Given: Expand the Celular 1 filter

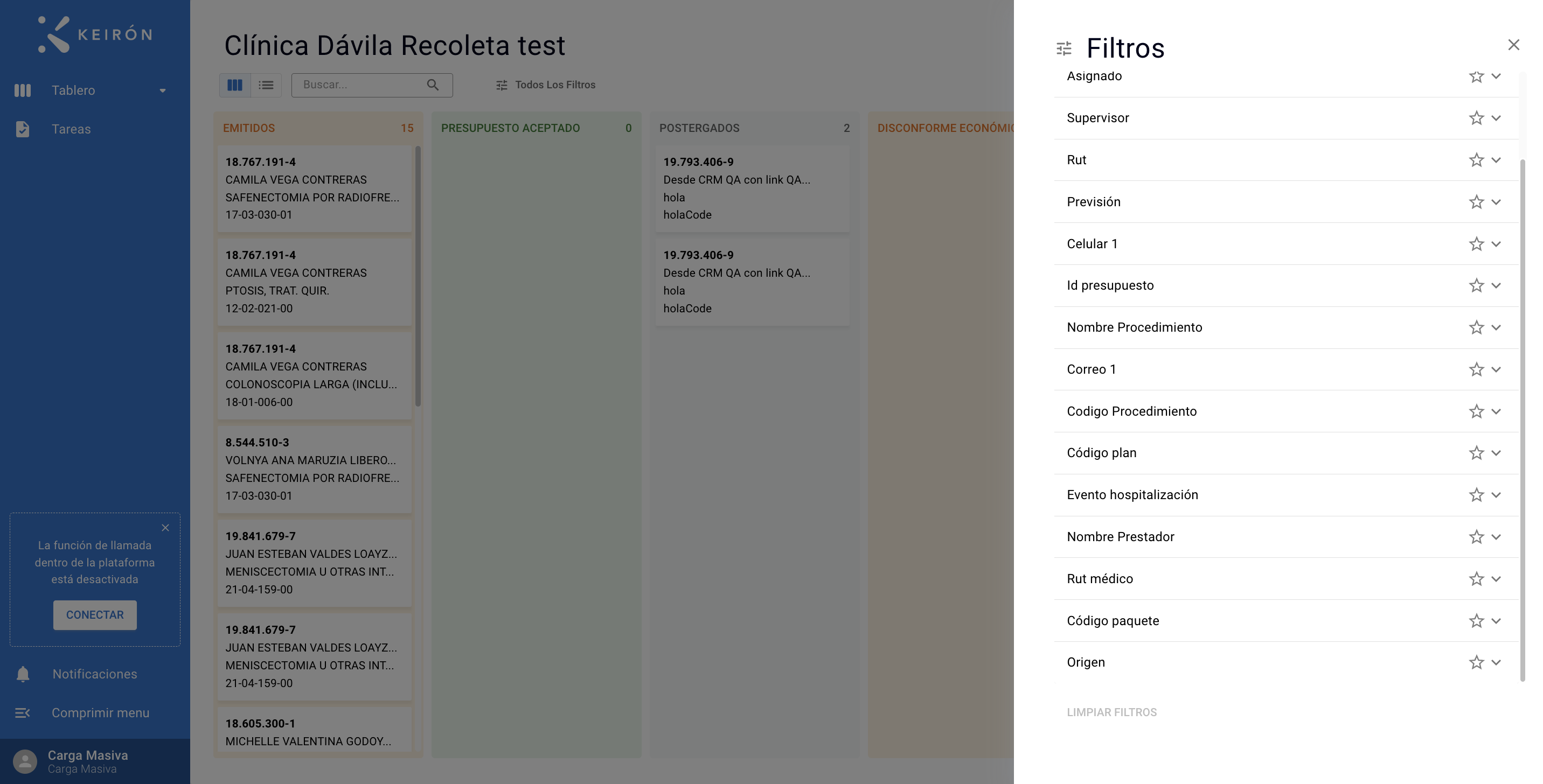Looking at the screenshot, I should click(1496, 243).
